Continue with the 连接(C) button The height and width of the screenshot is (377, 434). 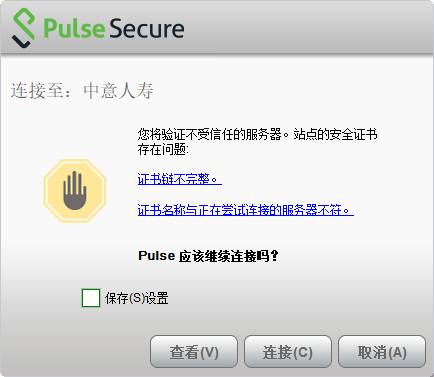[288, 352]
